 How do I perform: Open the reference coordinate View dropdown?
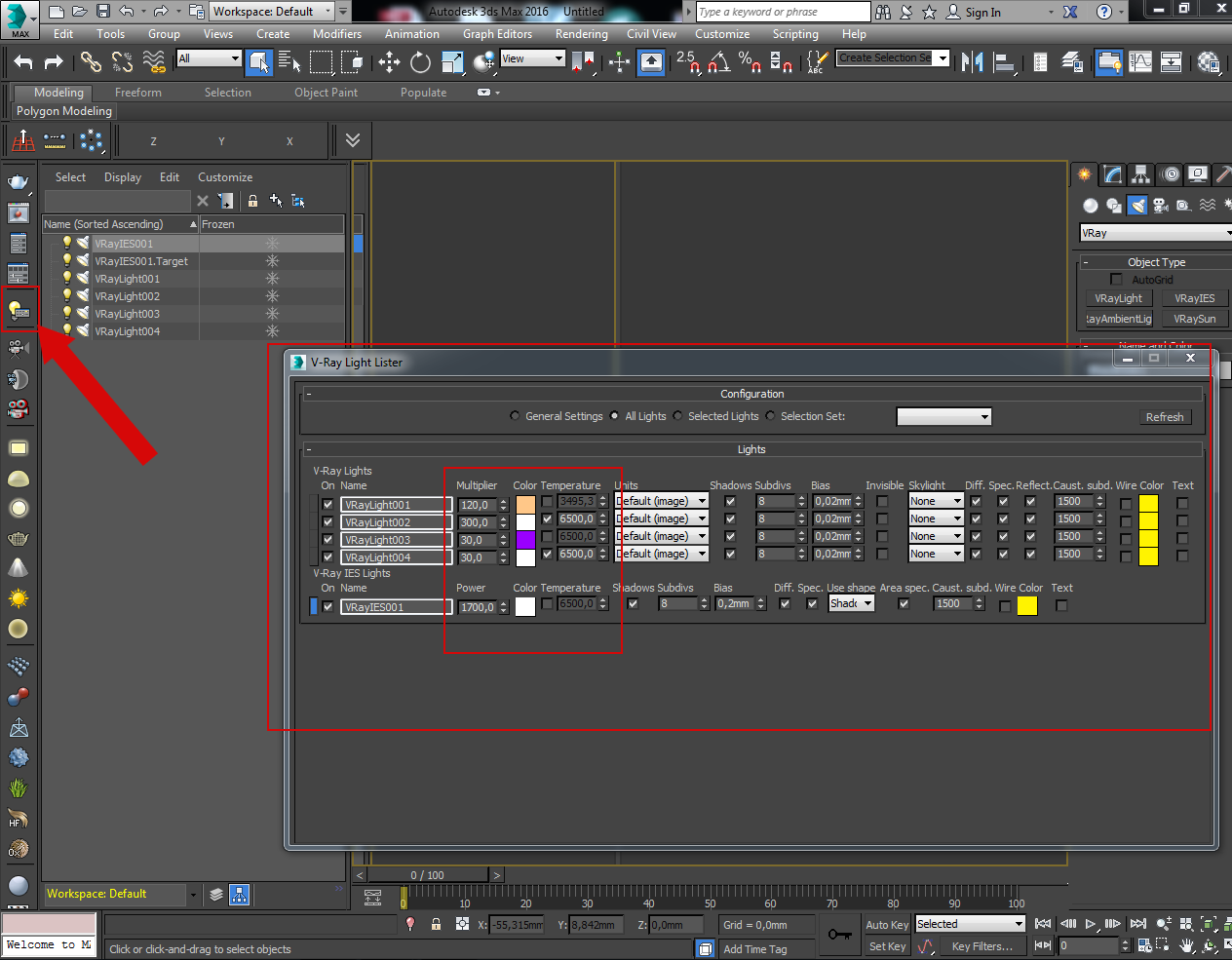click(x=532, y=58)
